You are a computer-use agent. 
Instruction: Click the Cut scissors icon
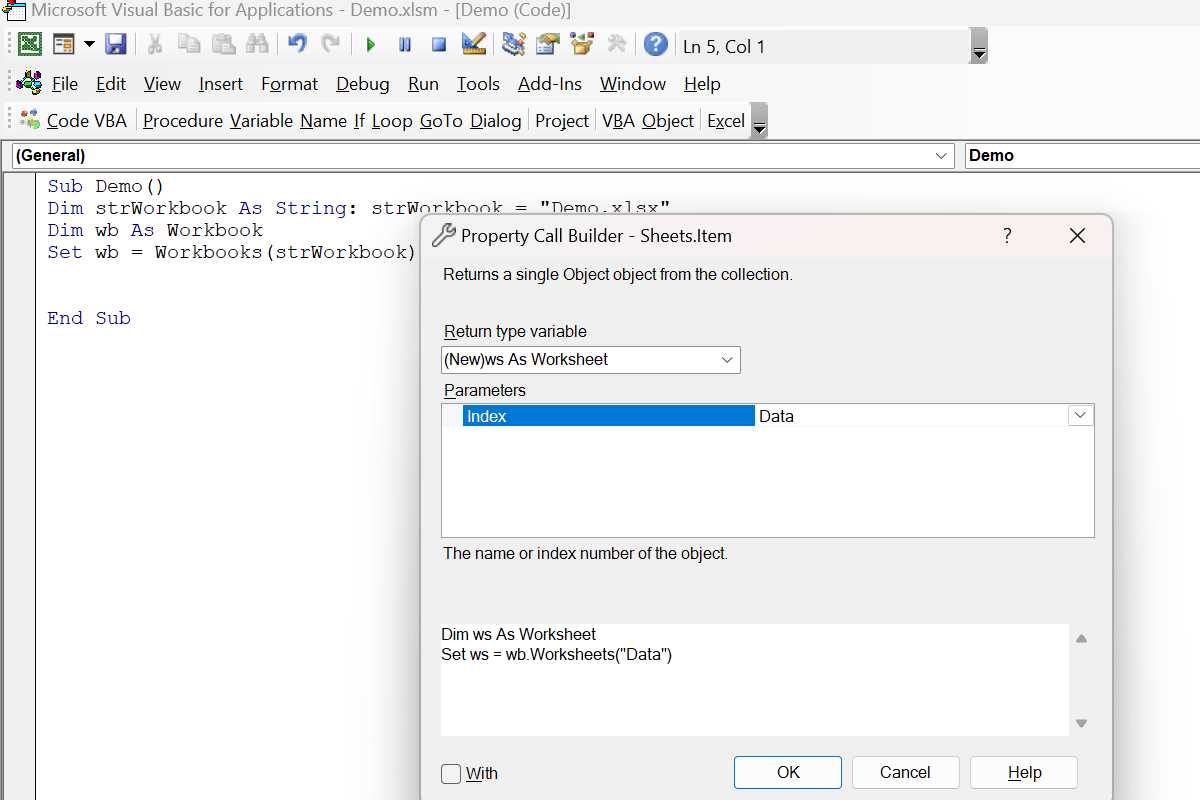tap(154, 44)
